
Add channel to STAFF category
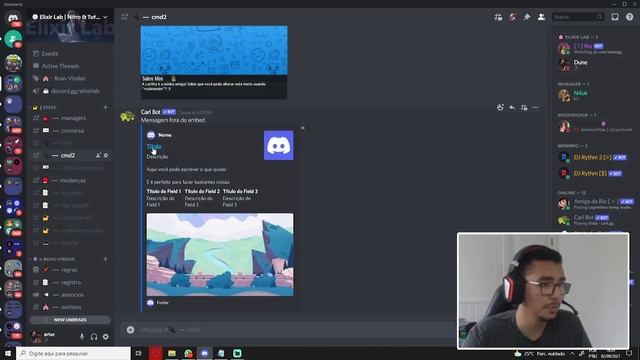pos(106,108)
